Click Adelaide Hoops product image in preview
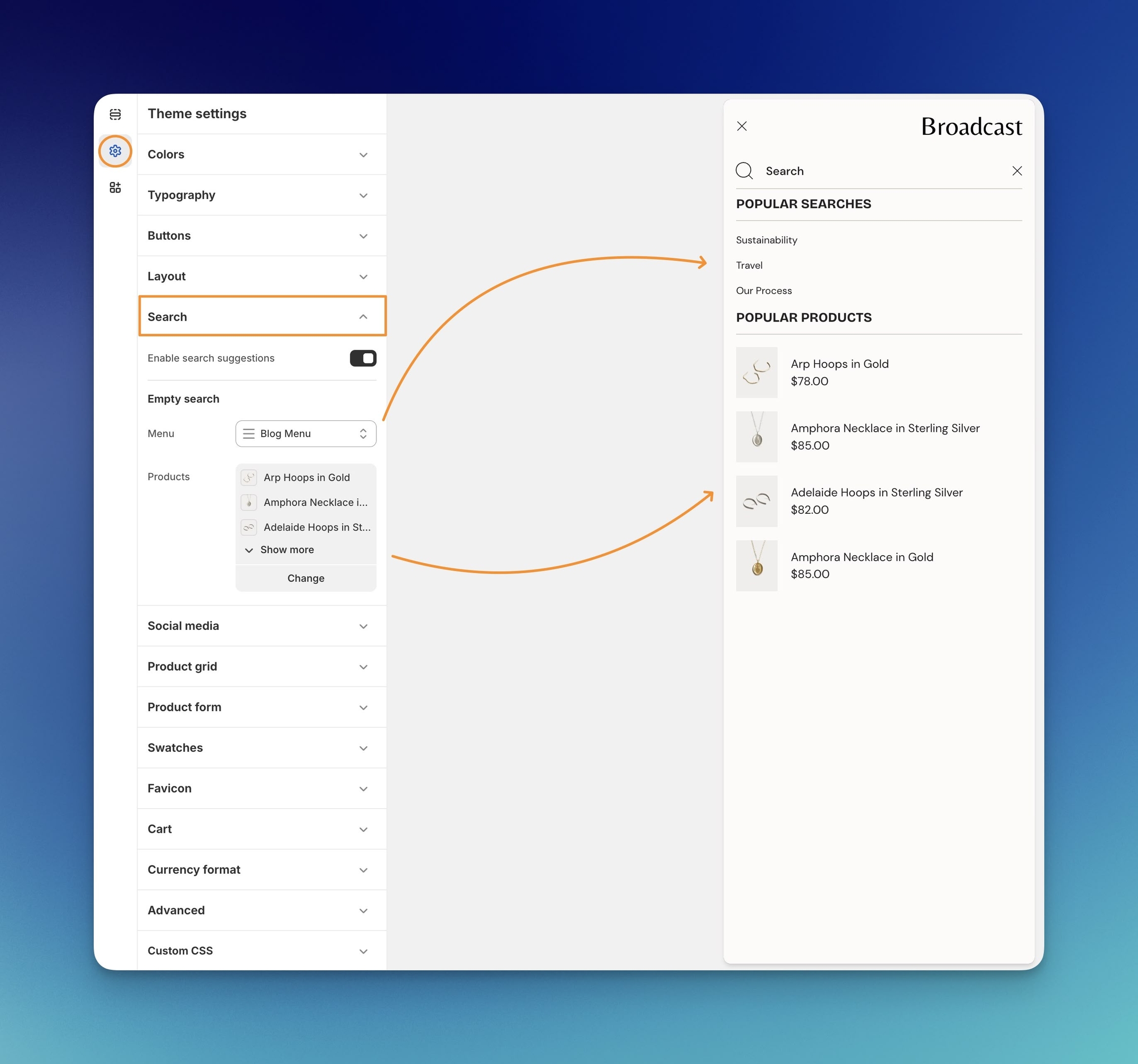 (757, 501)
